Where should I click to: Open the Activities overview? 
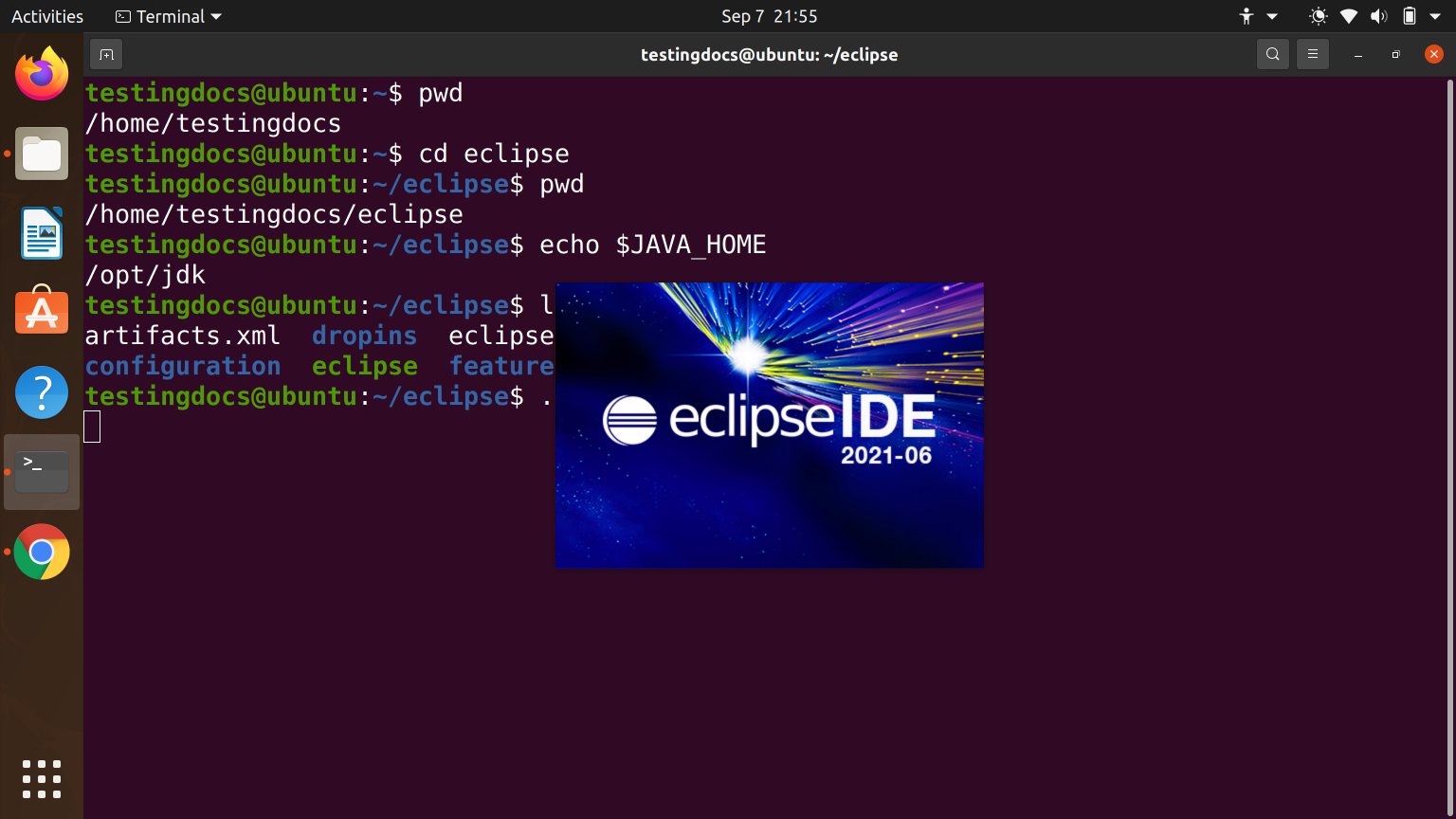(45, 15)
